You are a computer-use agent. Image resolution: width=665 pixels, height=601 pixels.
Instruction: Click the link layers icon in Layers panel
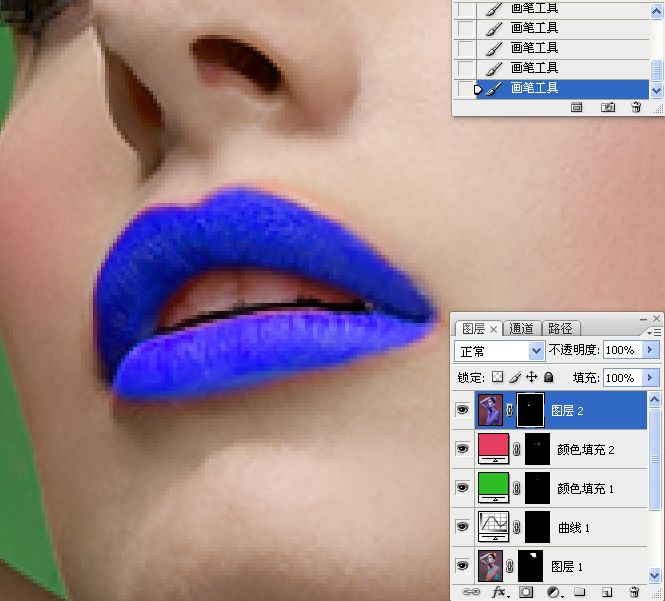pyautogui.click(x=470, y=592)
